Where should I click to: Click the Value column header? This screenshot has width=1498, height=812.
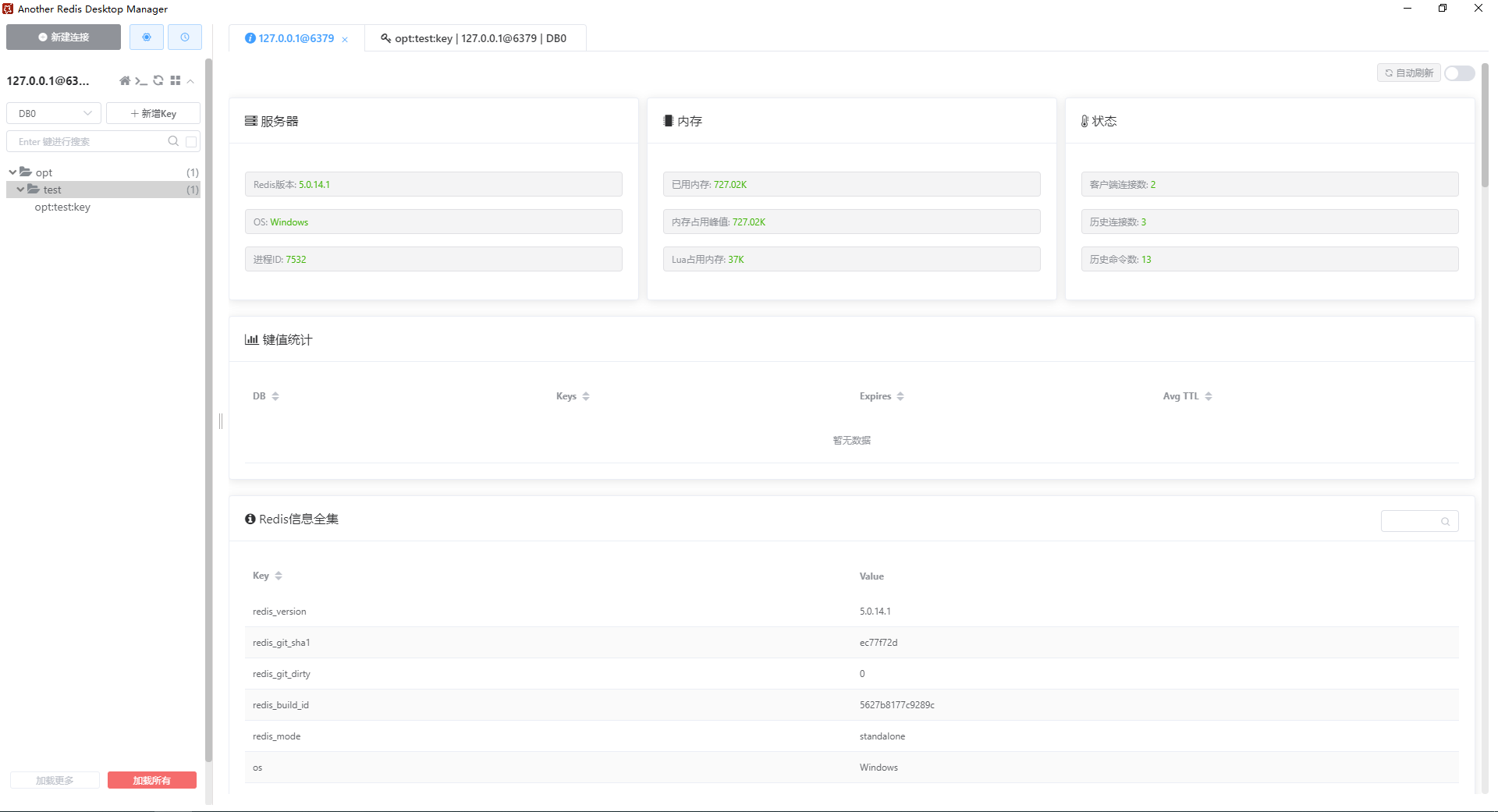(x=871, y=576)
